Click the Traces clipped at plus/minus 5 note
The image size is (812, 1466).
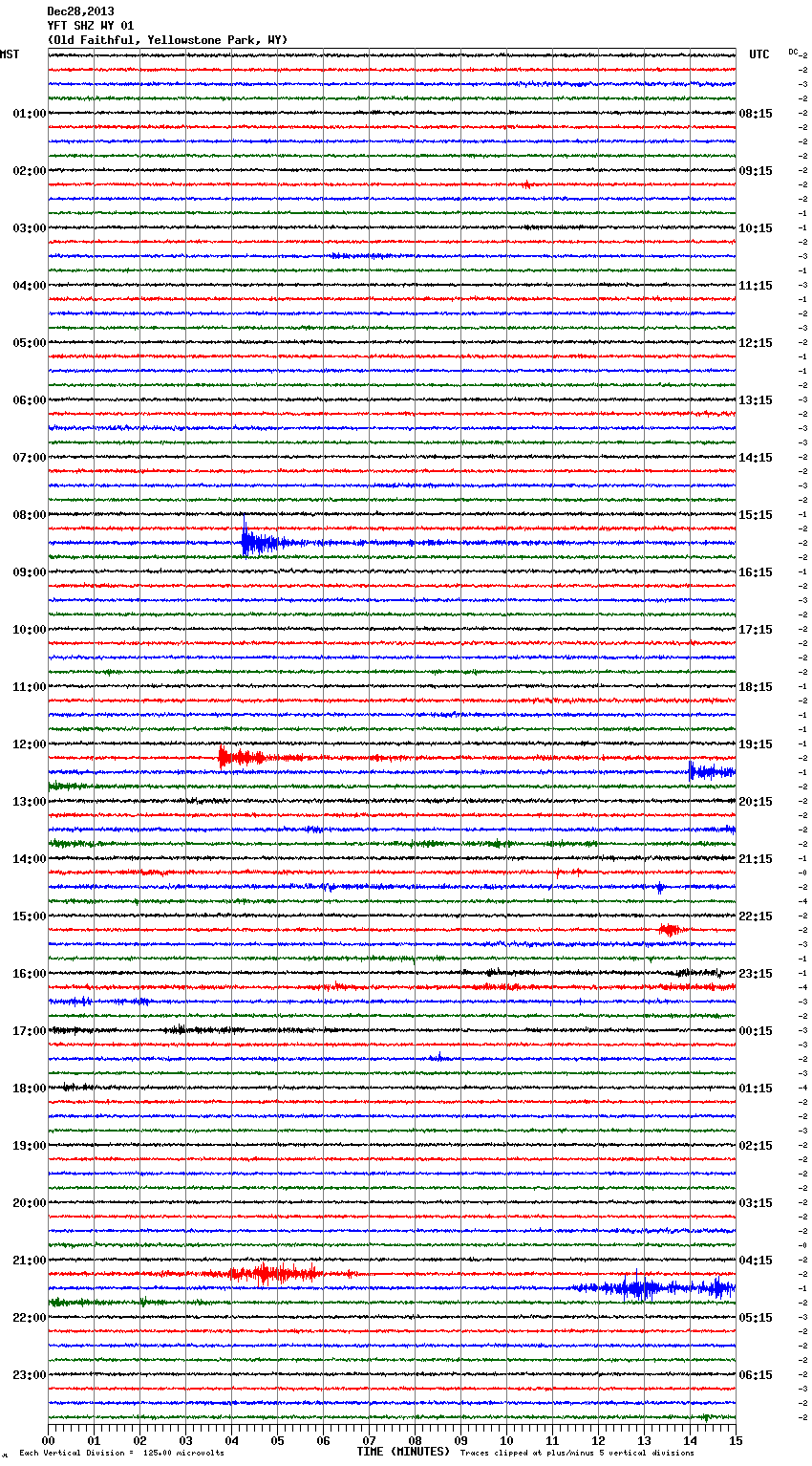pos(577,1453)
